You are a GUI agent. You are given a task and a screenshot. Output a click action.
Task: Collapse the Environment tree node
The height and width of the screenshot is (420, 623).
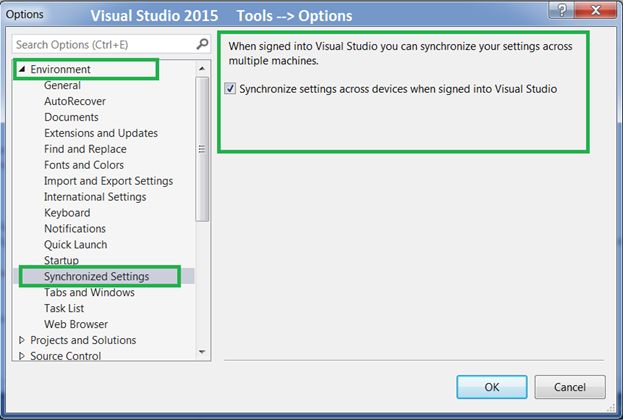(x=22, y=69)
